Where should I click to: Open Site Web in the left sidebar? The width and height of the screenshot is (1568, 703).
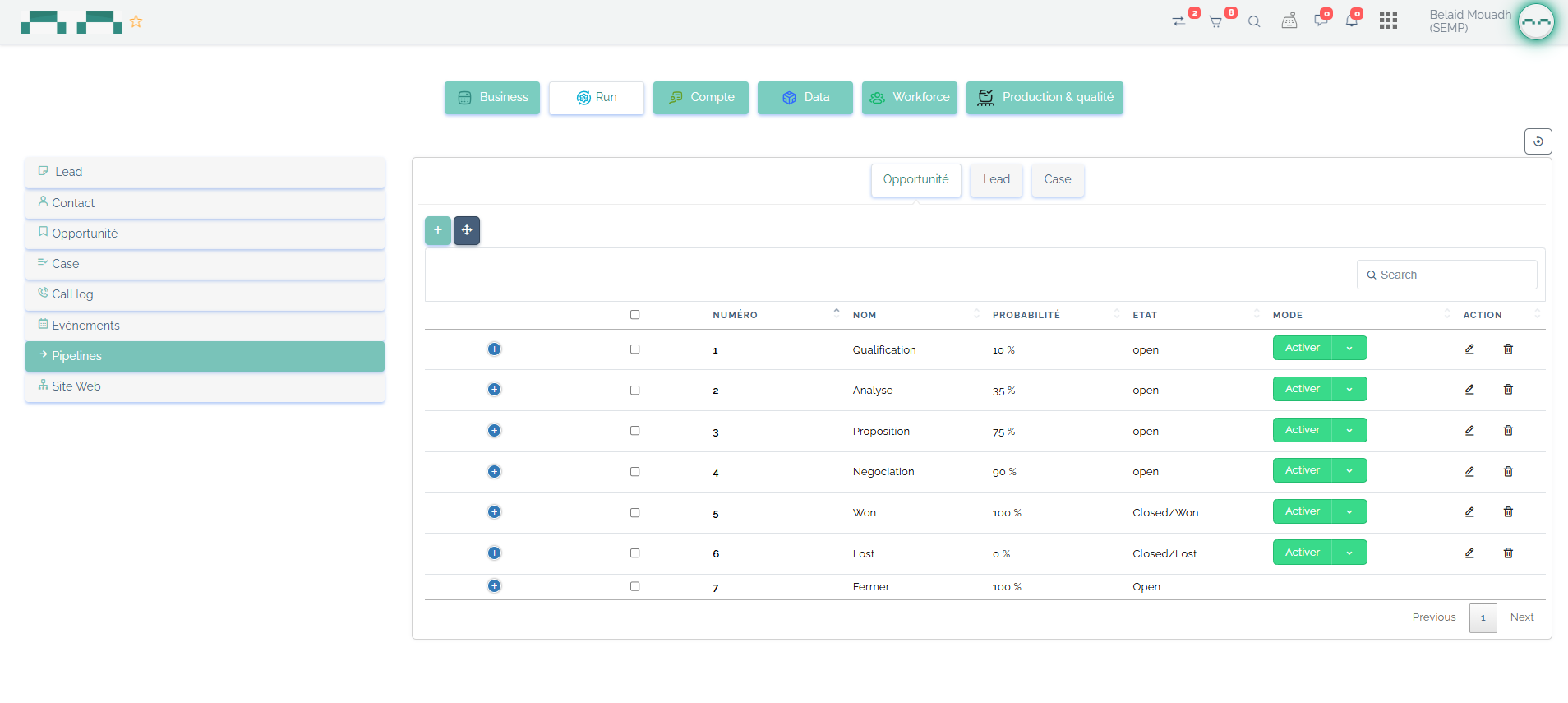coord(205,386)
